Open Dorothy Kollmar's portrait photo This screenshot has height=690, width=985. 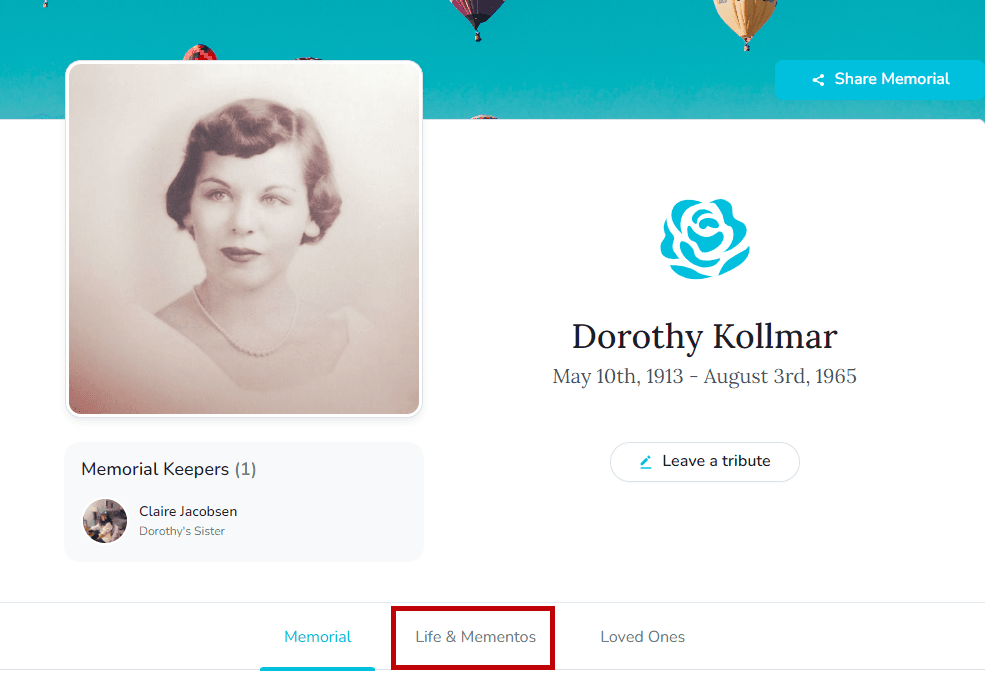point(244,238)
